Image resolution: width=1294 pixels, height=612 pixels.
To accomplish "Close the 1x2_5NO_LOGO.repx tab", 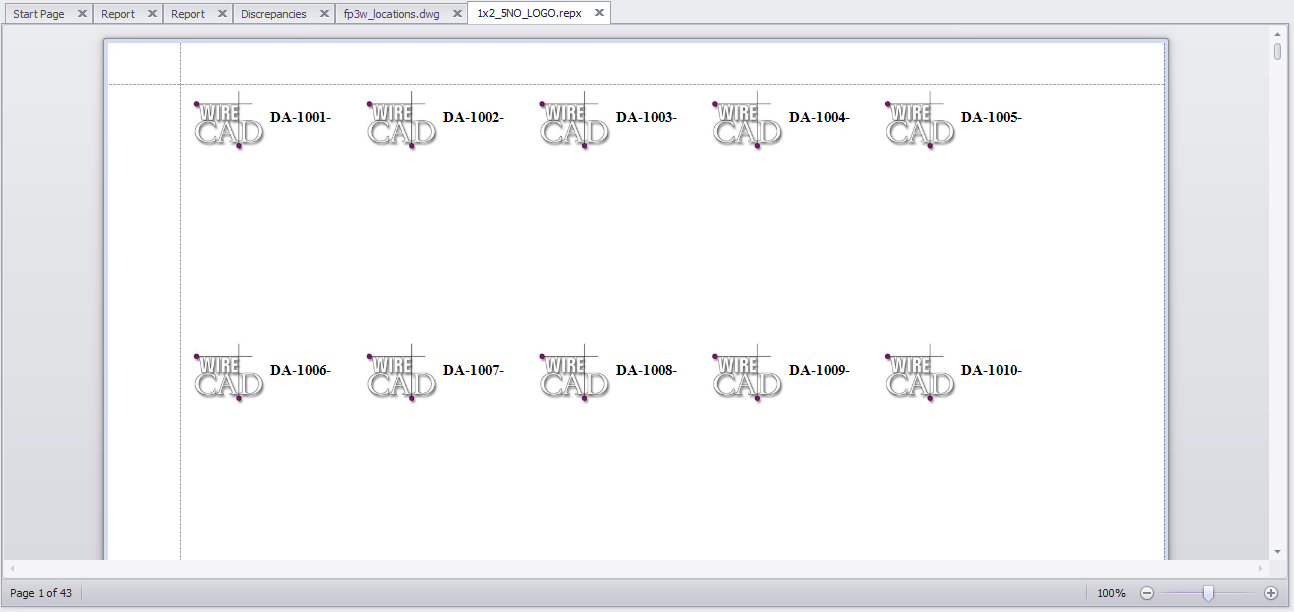I will pos(599,13).
